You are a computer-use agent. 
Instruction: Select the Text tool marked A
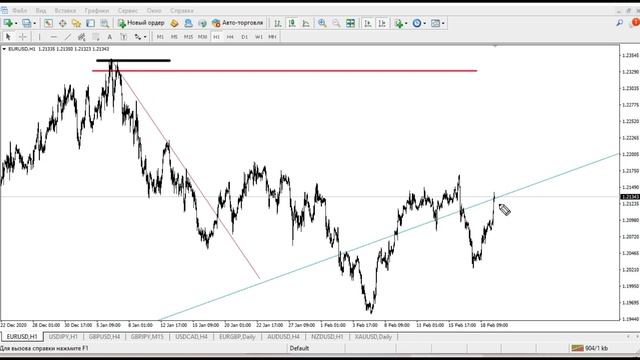[109, 37]
